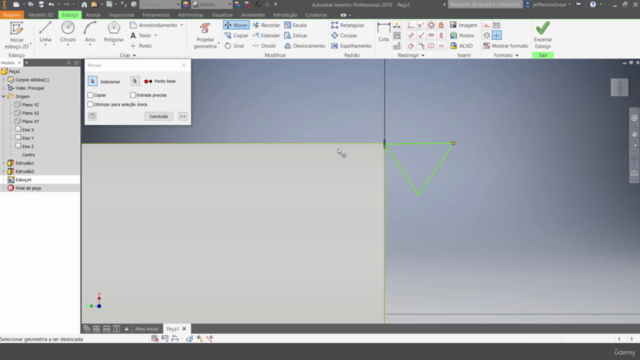Click Encerrar Esboço checkmark
The image size is (640, 360).
(543, 28)
